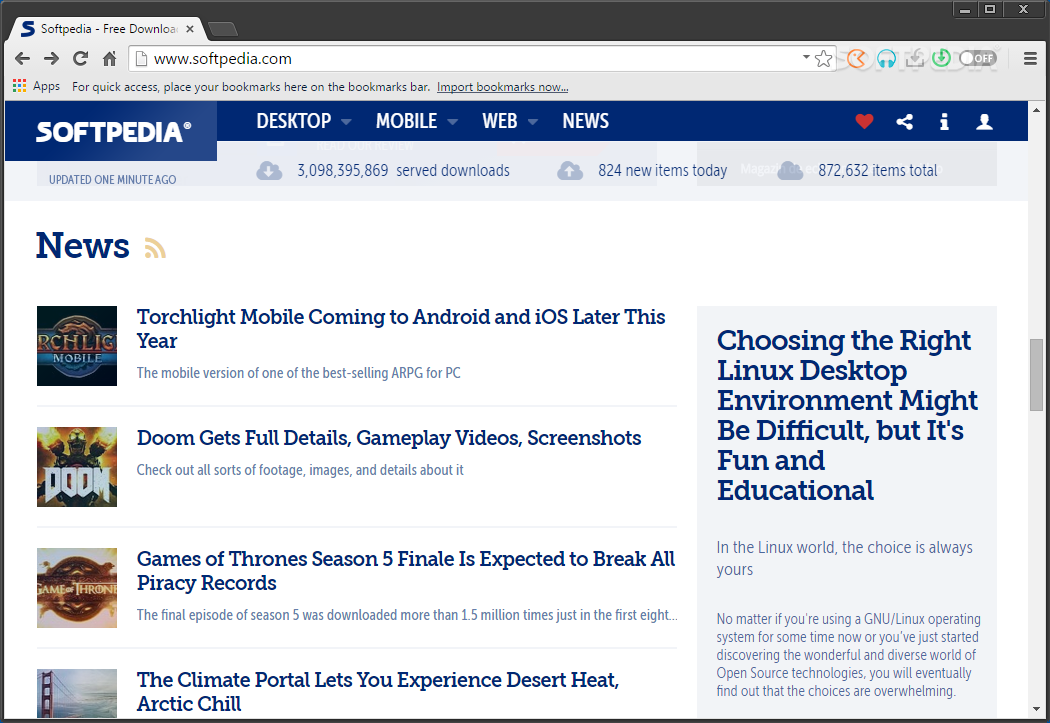Click the items total cloud icon

tap(790, 171)
